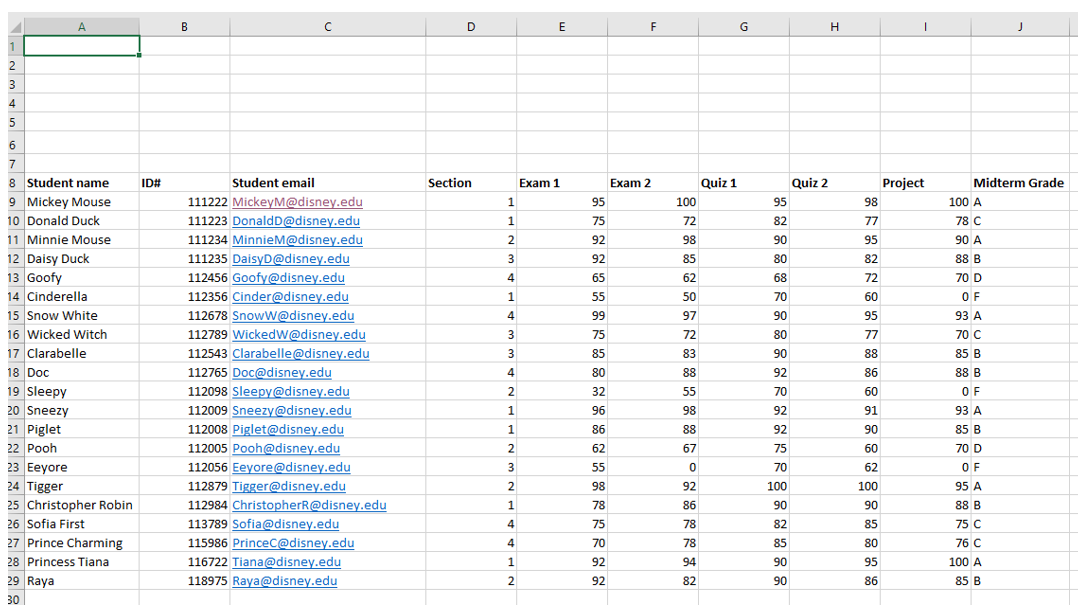The image size is (1078, 613).
Task: Click the Select All corner button
Action: (x=12, y=27)
